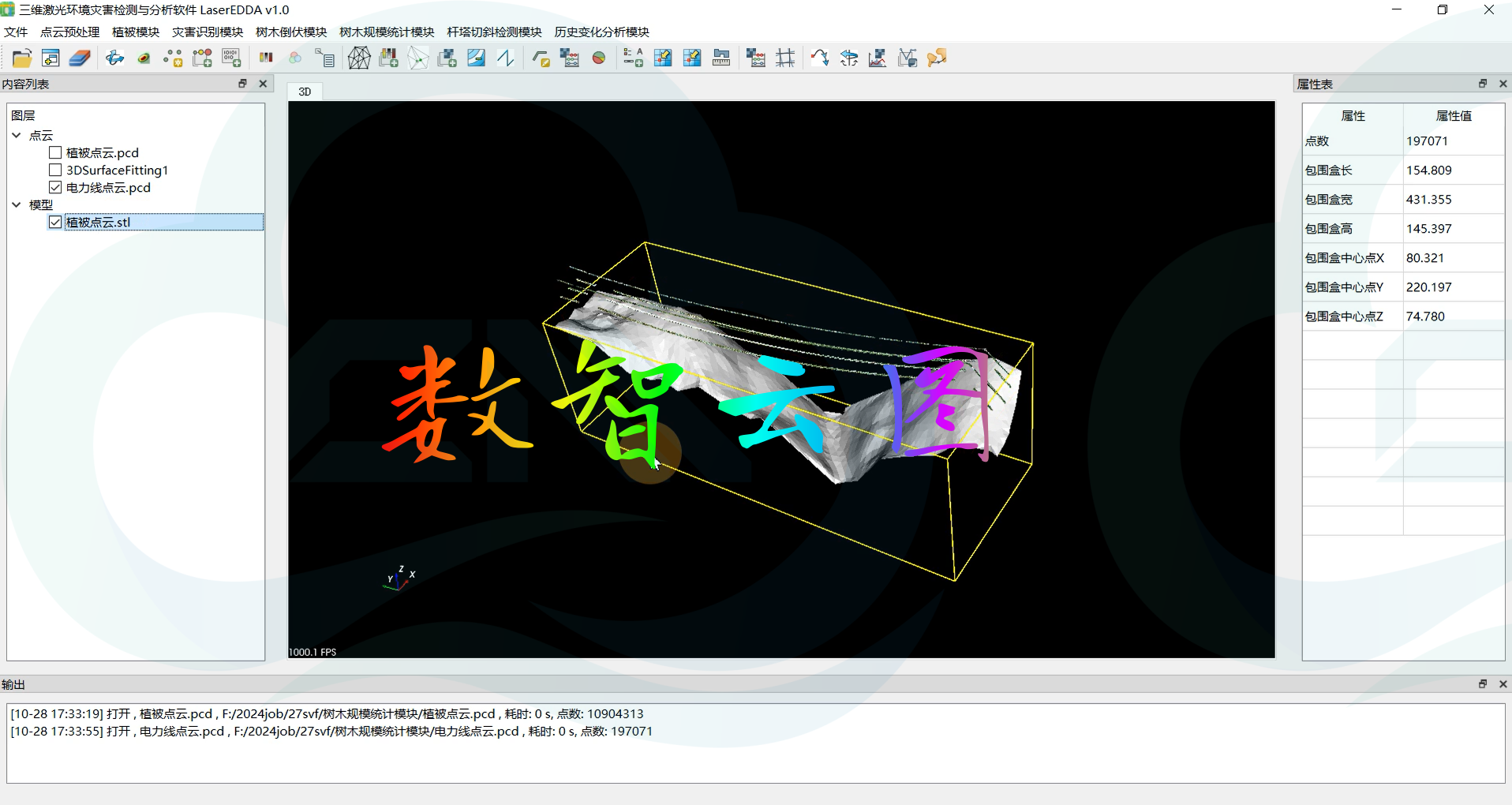The width and height of the screenshot is (1512, 805).
Task: Check the 3DSurfaceFitting1 layer checkbox
Action: point(55,170)
